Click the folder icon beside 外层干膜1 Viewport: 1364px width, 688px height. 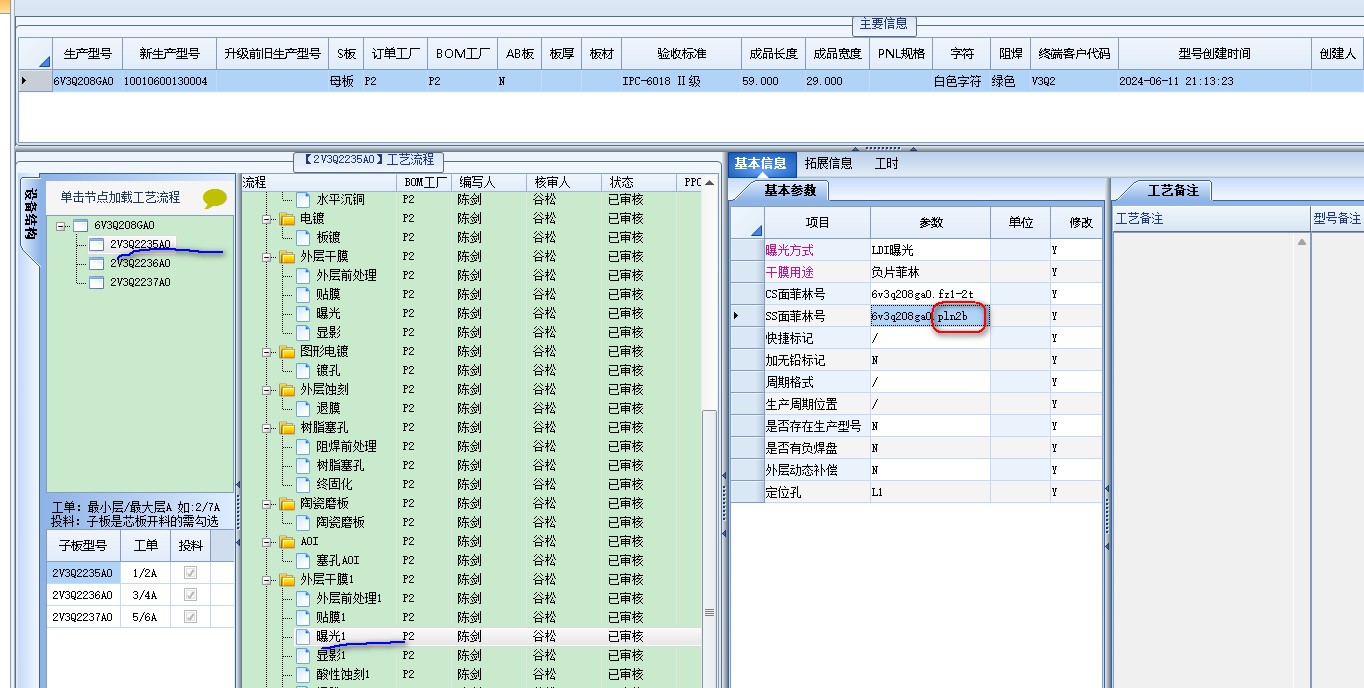[288, 579]
